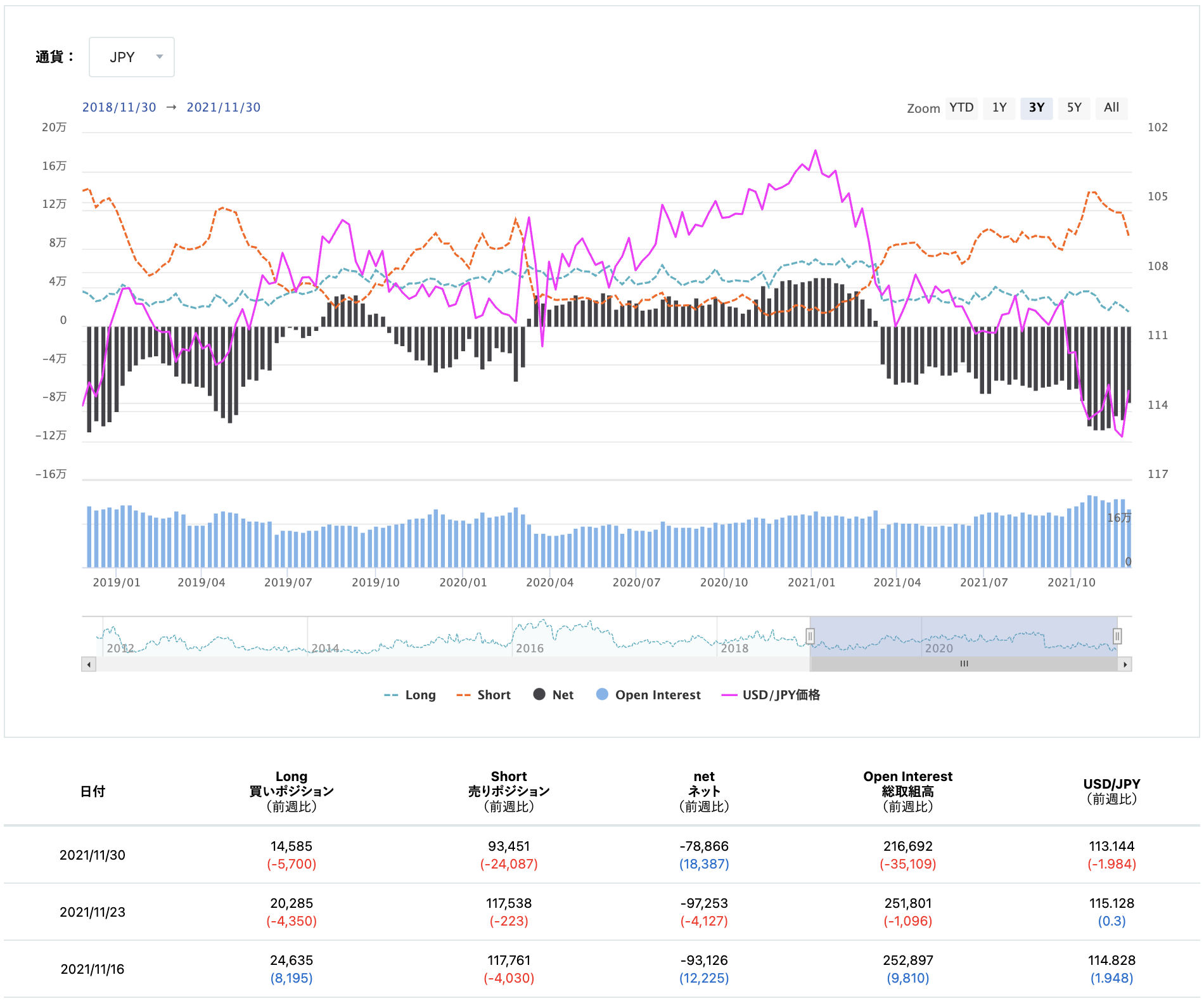Select the All zoom range
1204x1008 pixels.
pos(1111,108)
